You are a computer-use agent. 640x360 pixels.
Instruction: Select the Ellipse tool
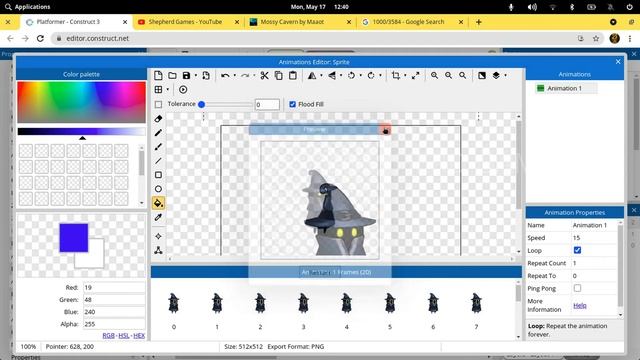[158, 189]
